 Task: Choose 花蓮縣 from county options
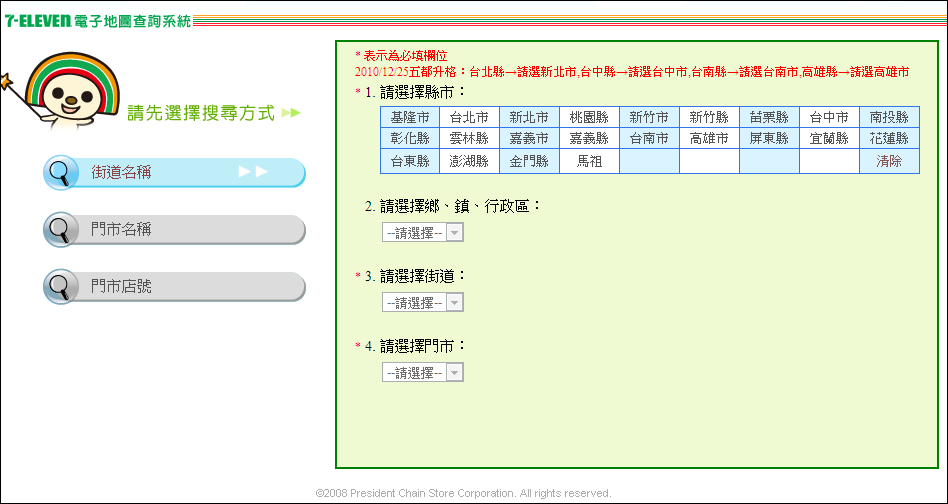pos(889,139)
